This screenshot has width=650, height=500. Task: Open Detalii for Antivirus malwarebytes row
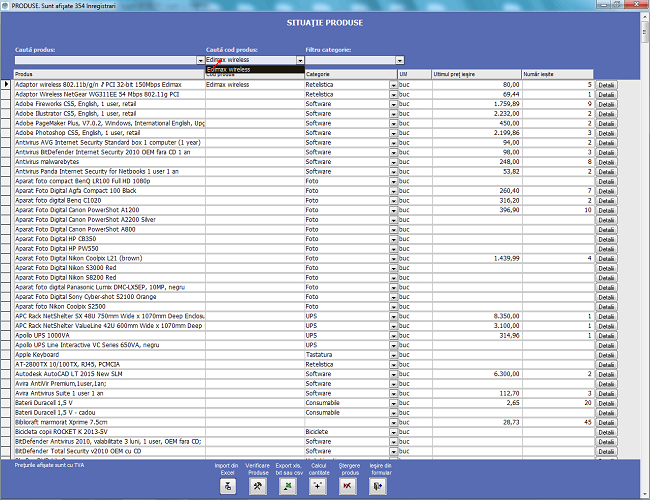606,162
